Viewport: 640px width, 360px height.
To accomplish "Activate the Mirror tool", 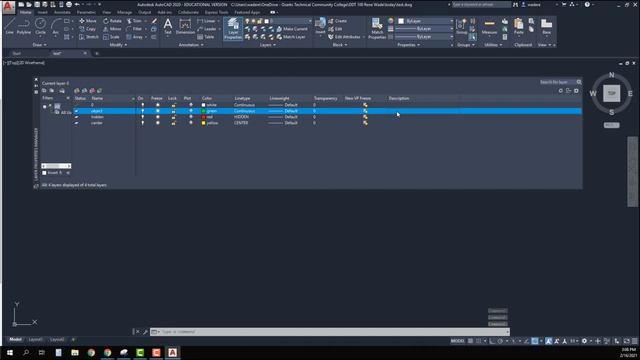I will (x=112, y=29).
